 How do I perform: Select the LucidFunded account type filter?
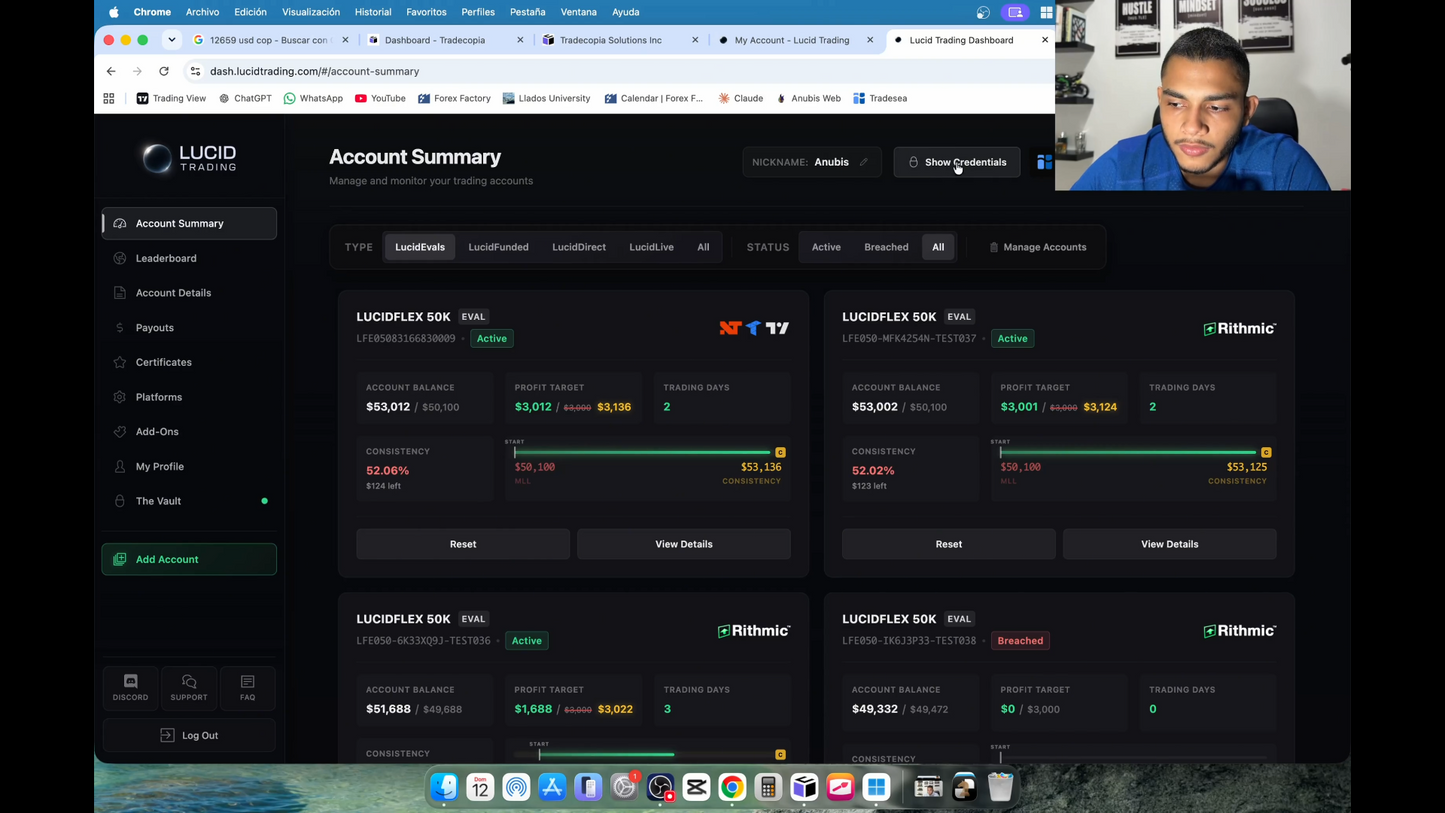pyautogui.click(x=498, y=247)
